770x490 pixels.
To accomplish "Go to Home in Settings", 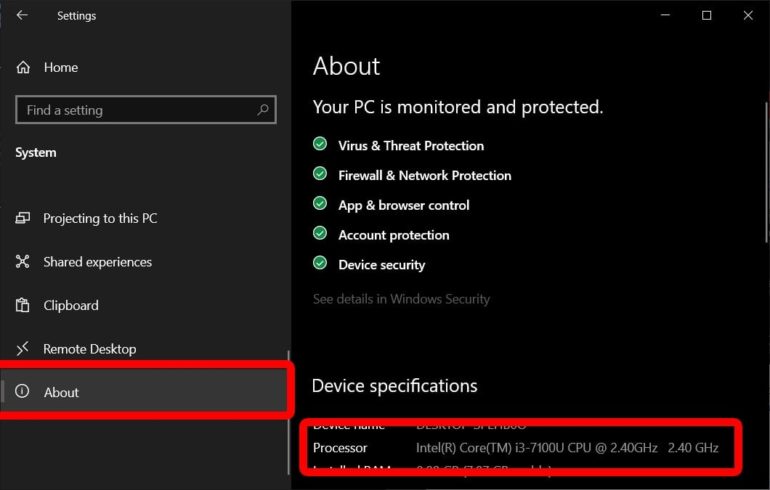I will (60, 68).
